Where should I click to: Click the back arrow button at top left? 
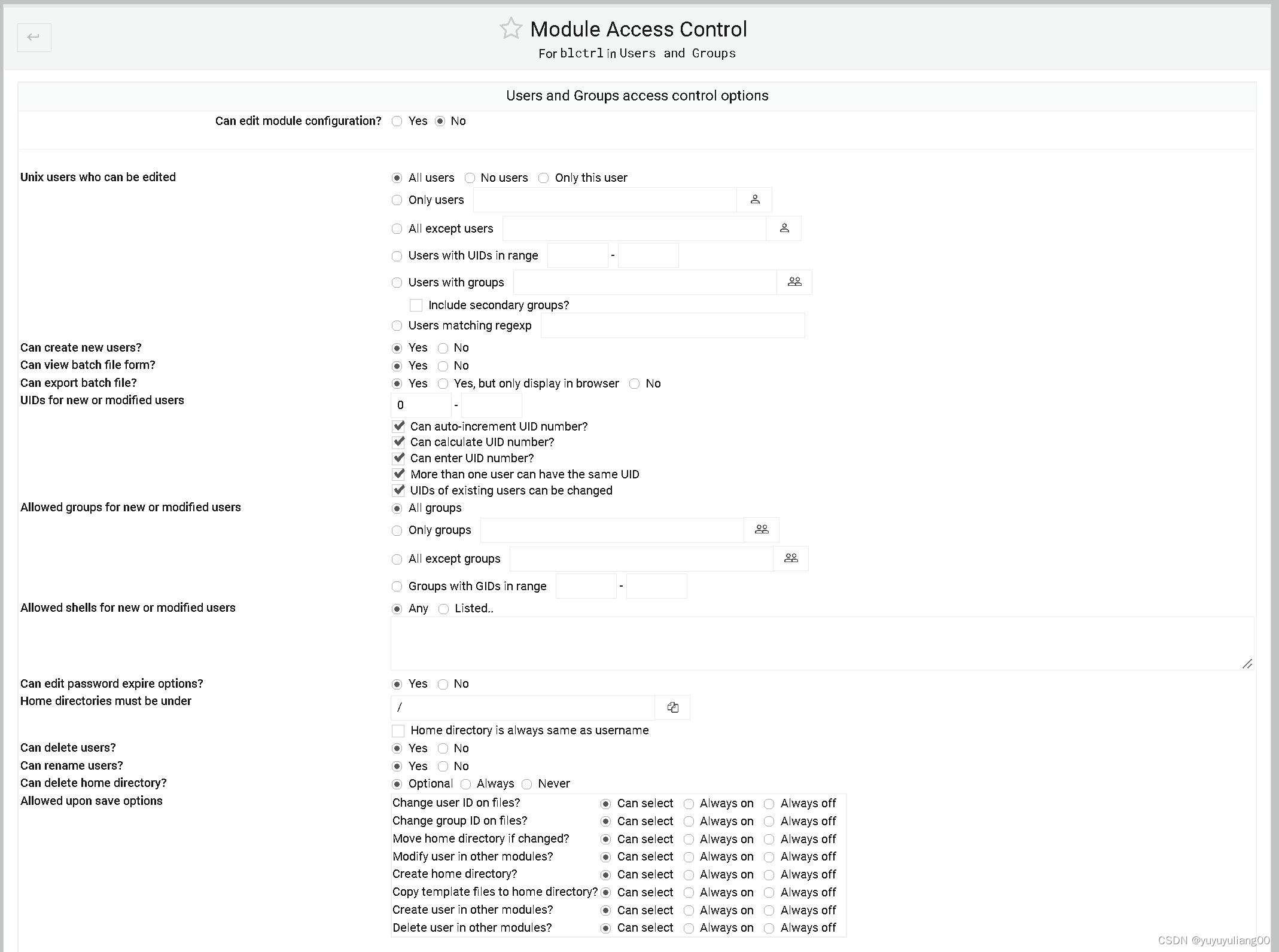click(34, 37)
